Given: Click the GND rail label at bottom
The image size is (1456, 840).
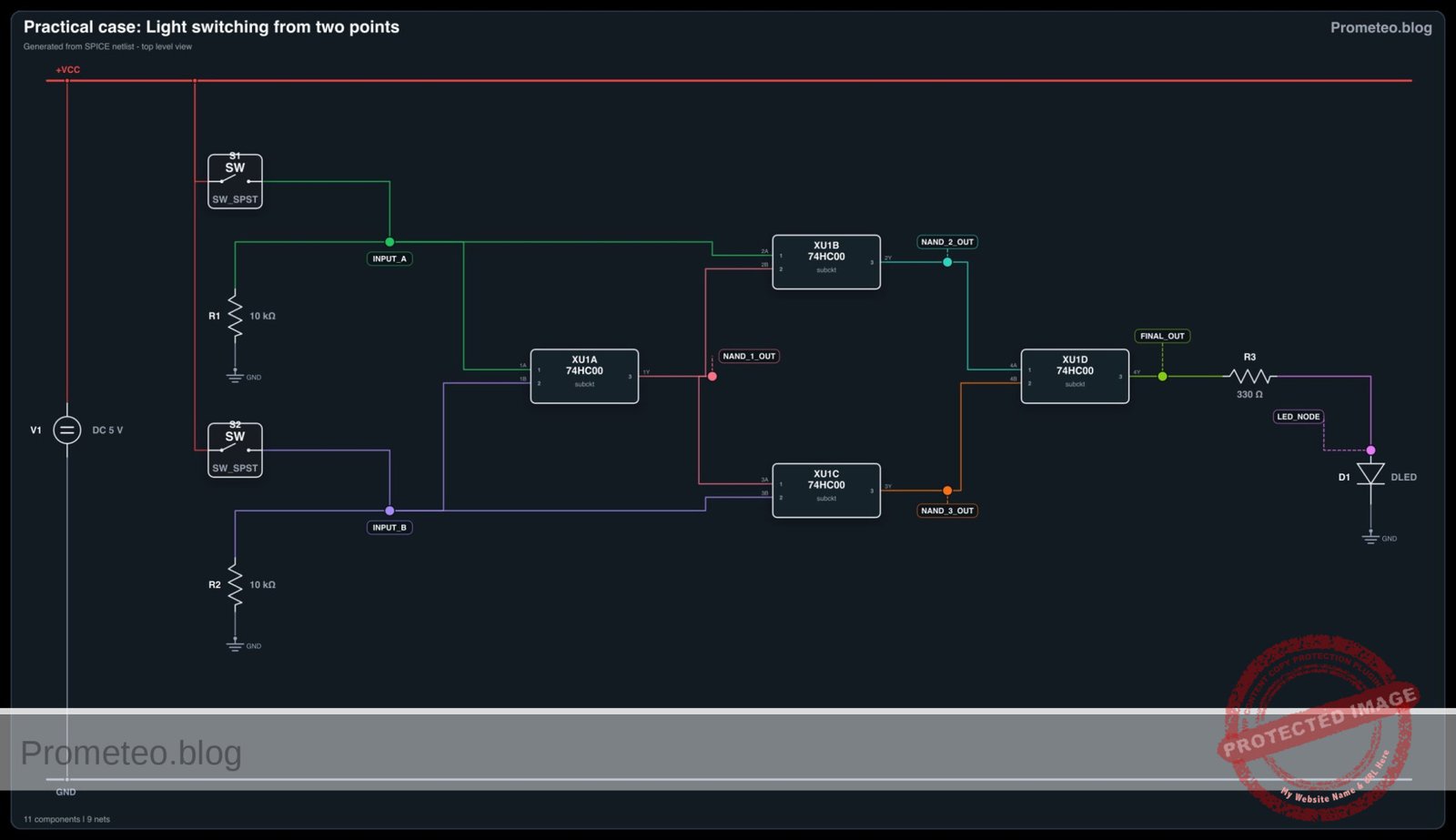Looking at the screenshot, I should point(66,792).
